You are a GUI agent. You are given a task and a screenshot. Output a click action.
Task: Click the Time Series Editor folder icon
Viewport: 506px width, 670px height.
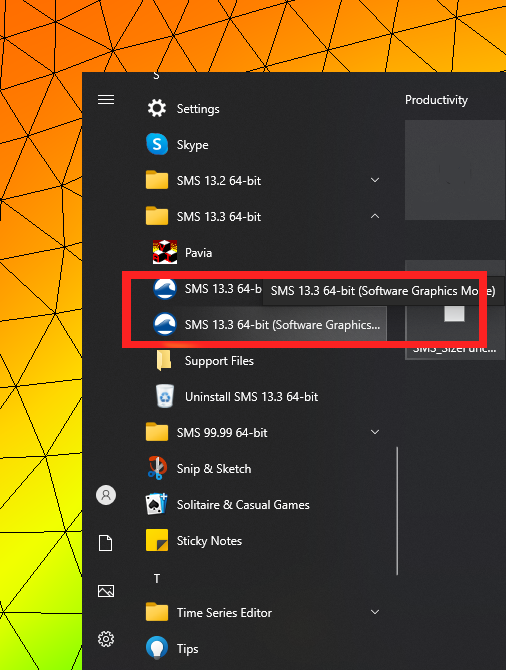tap(157, 612)
